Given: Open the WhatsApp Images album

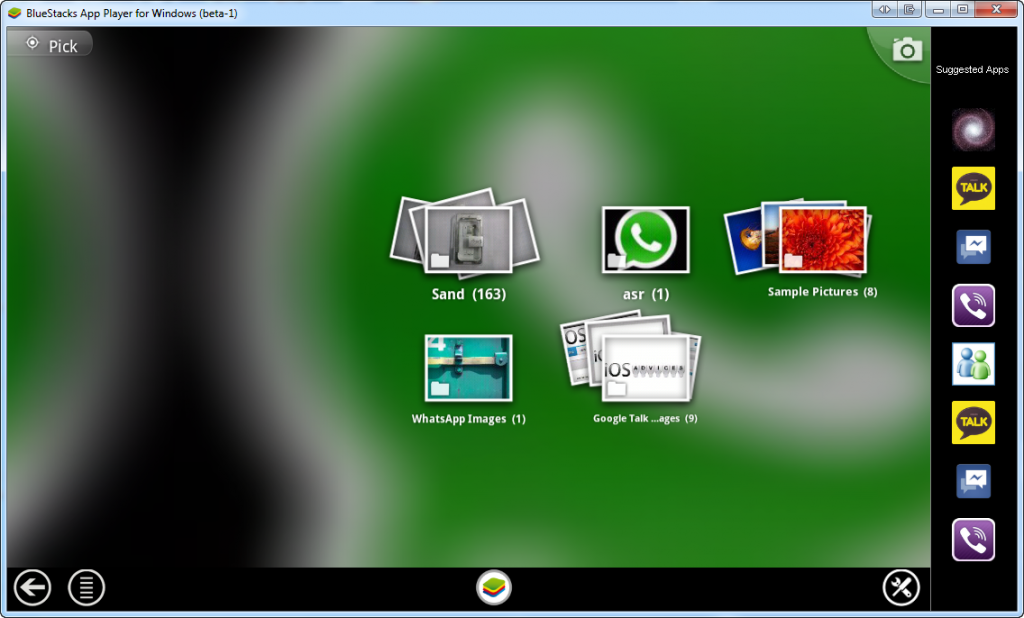Looking at the screenshot, I should point(468,378).
